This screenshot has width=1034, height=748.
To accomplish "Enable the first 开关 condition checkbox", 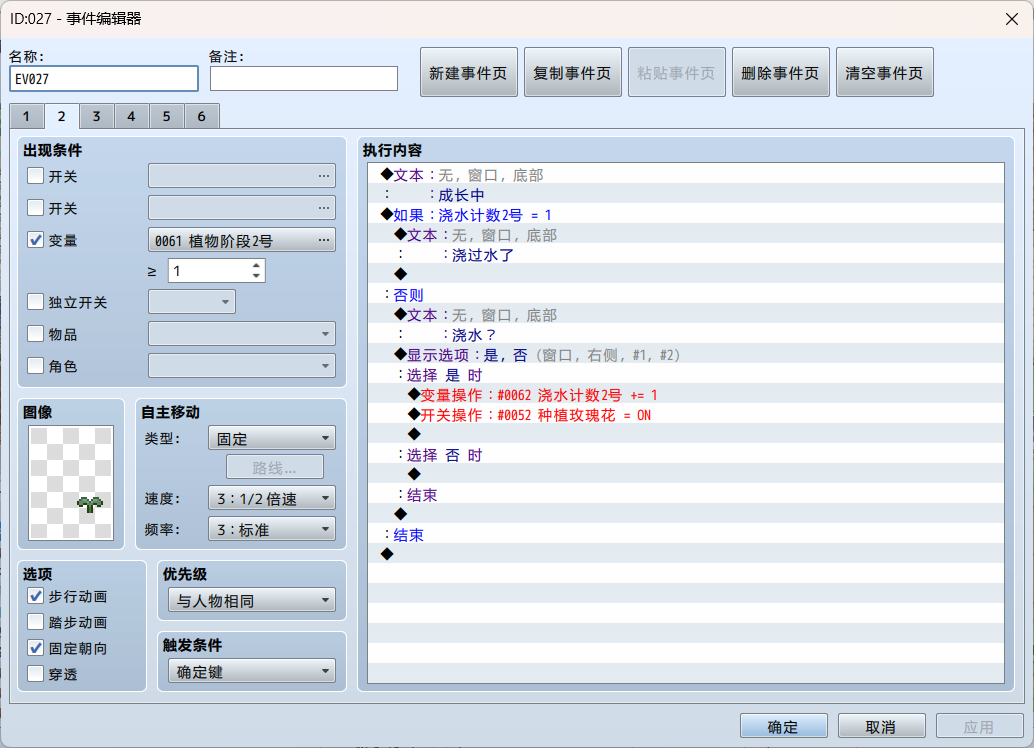I will pyautogui.click(x=36, y=176).
